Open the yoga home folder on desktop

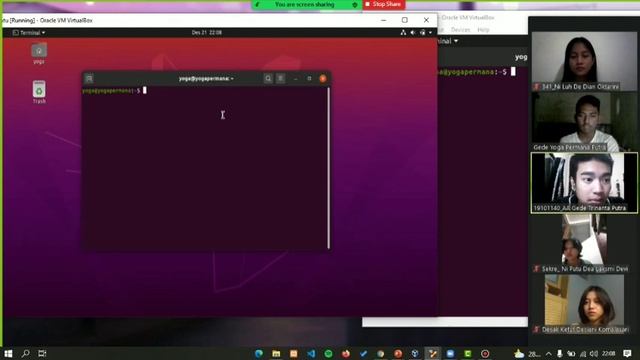(39, 53)
